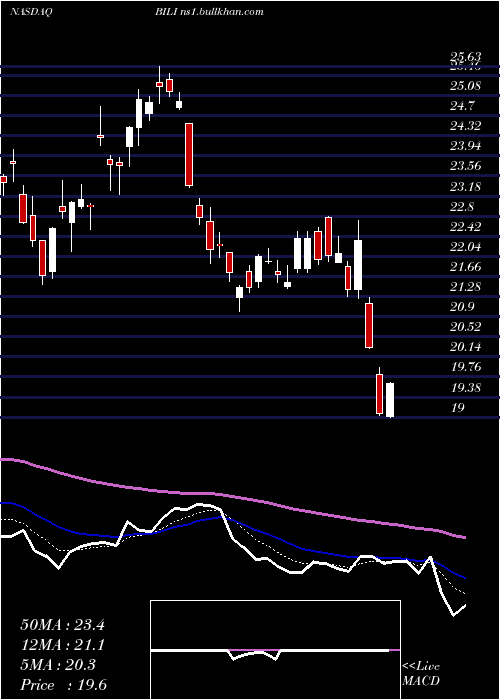The image size is (500, 700).
Task: Select the 20.14 price axis label
Action: (466, 346)
